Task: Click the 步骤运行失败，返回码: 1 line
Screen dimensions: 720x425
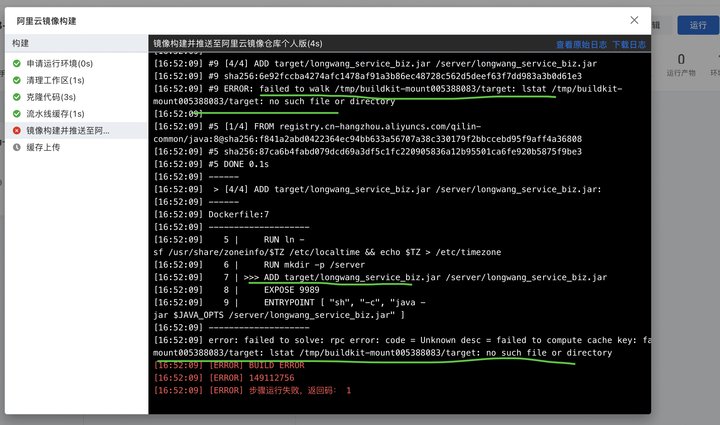Action: point(253,391)
